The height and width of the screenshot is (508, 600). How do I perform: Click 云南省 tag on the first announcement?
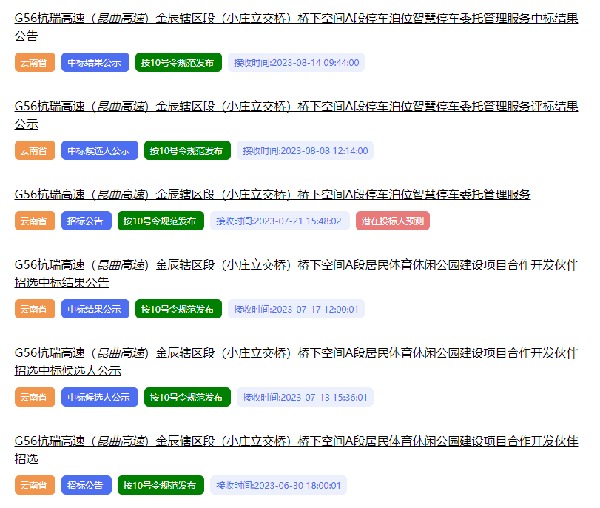click(x=34, y=62)
